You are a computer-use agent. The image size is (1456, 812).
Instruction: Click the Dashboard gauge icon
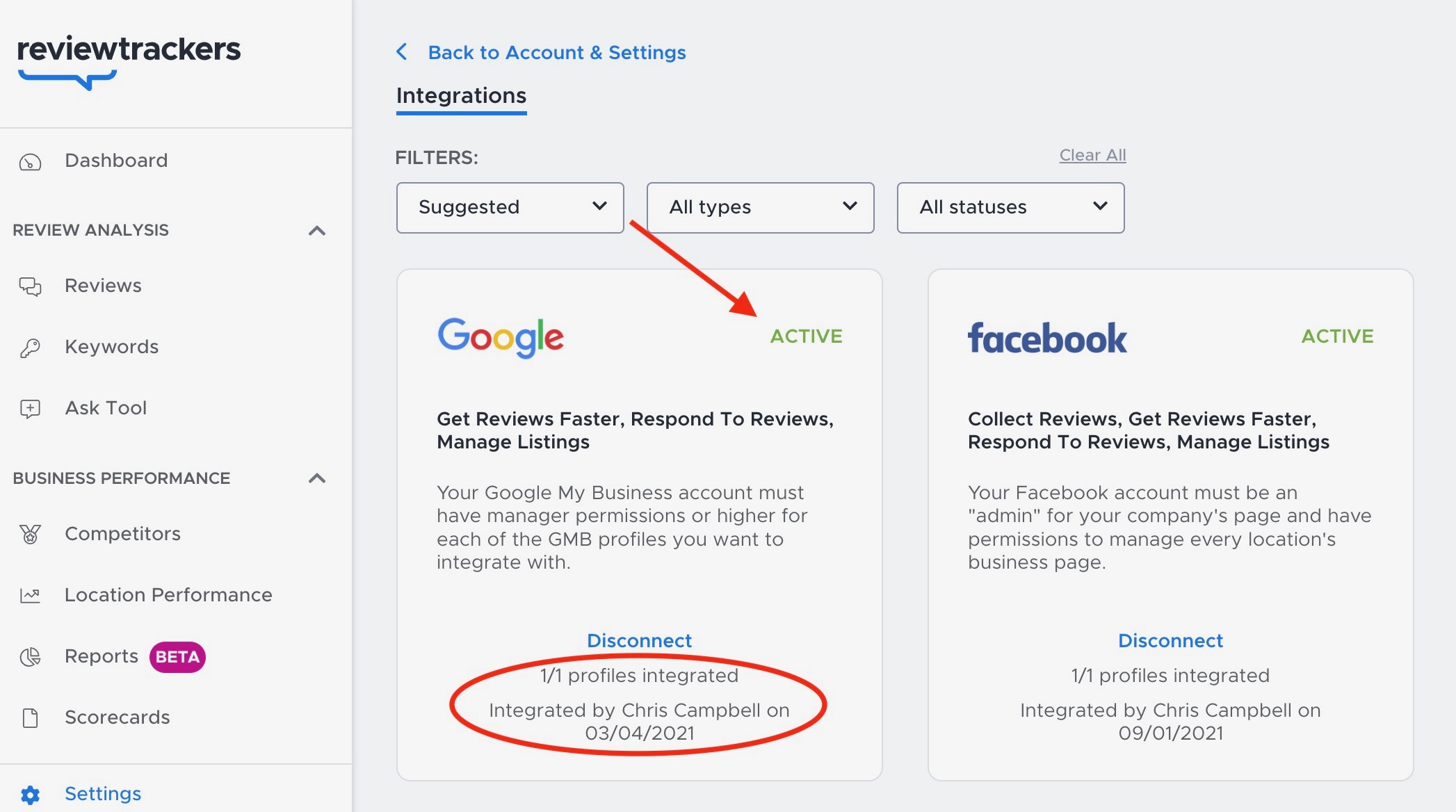coord(30,162)
